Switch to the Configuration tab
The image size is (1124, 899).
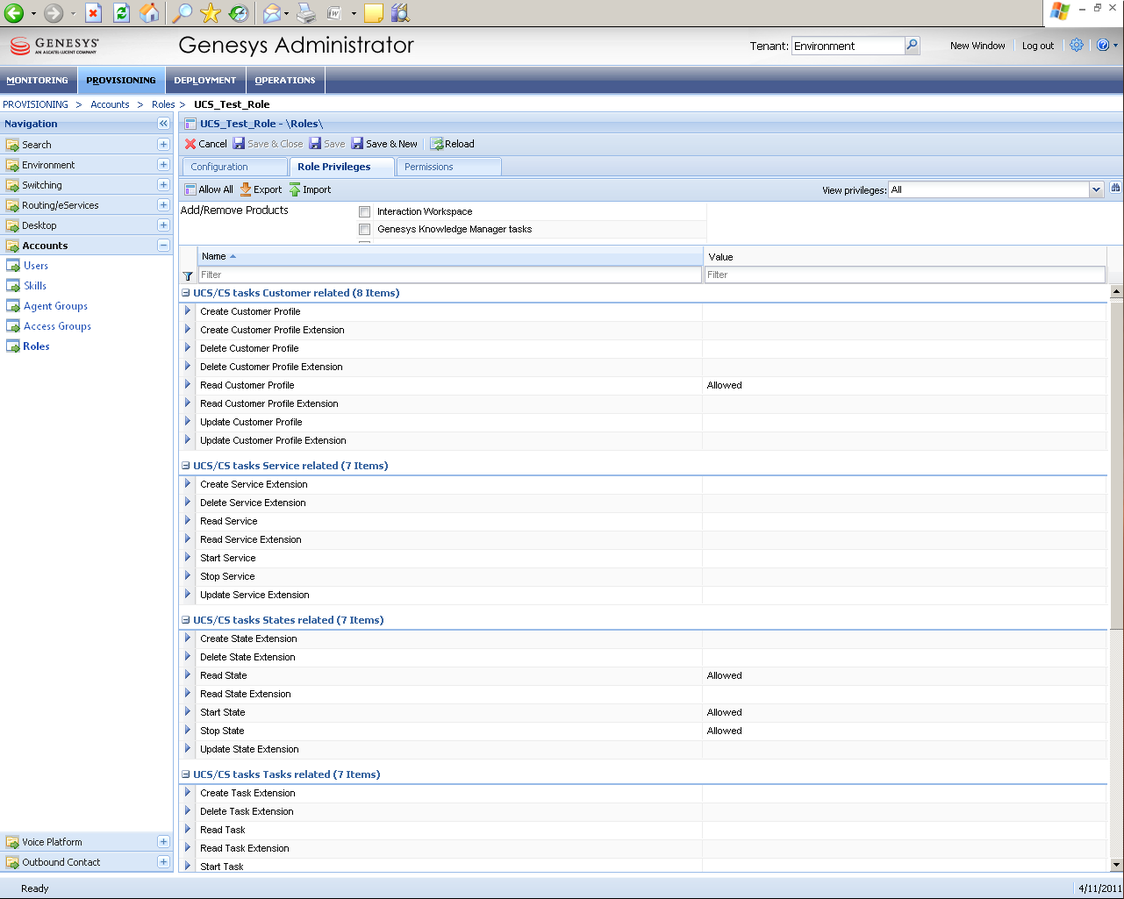(234, 166)
